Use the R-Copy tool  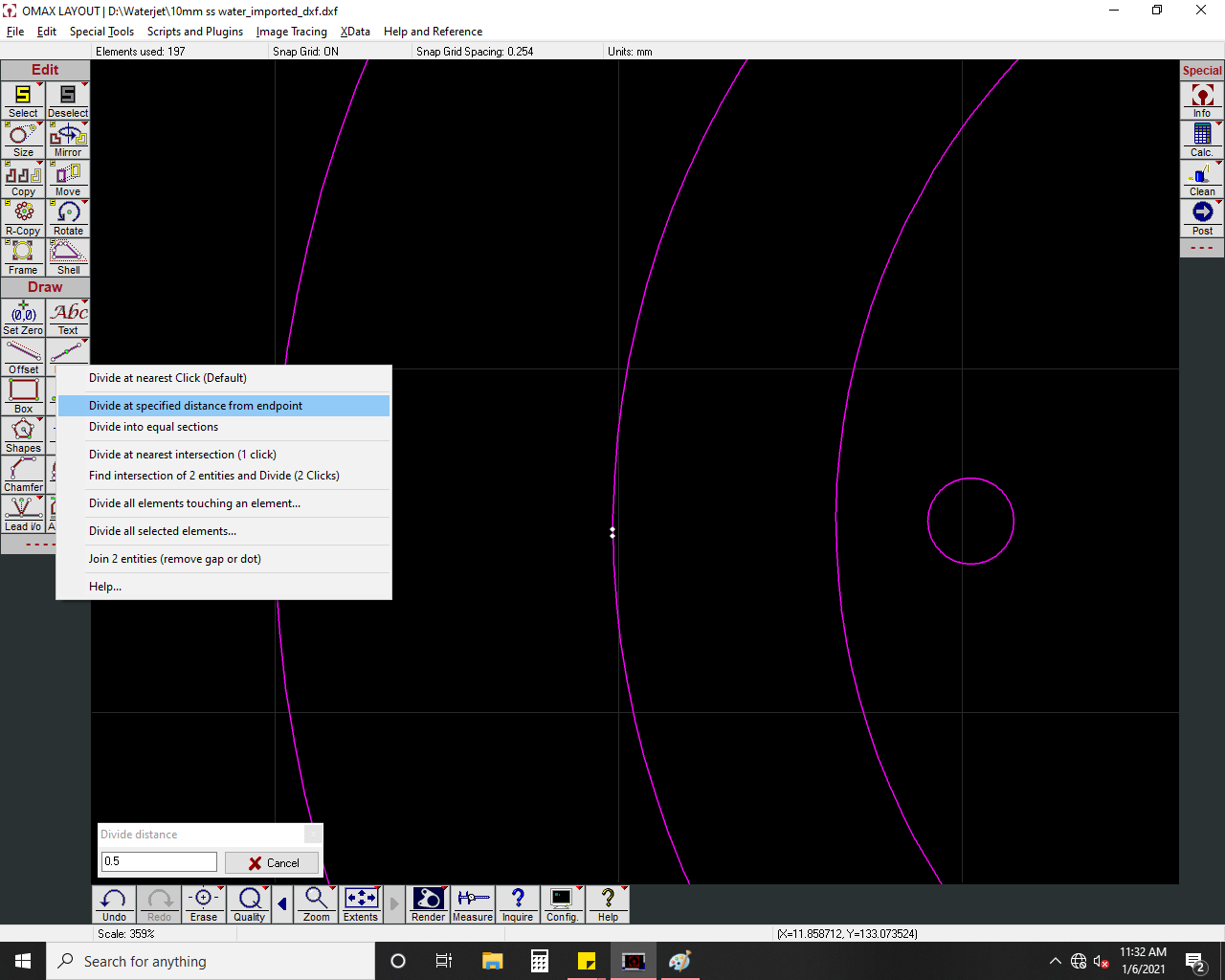click(x=23, y=218)
